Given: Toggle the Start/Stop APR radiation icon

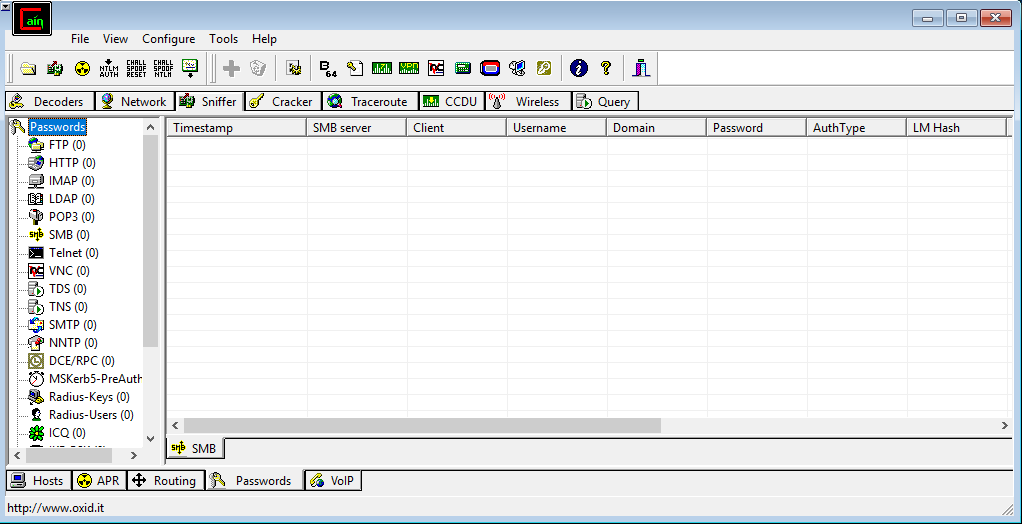Looking at the screenshot, I should pyautogui.click(x=82, y=68).
